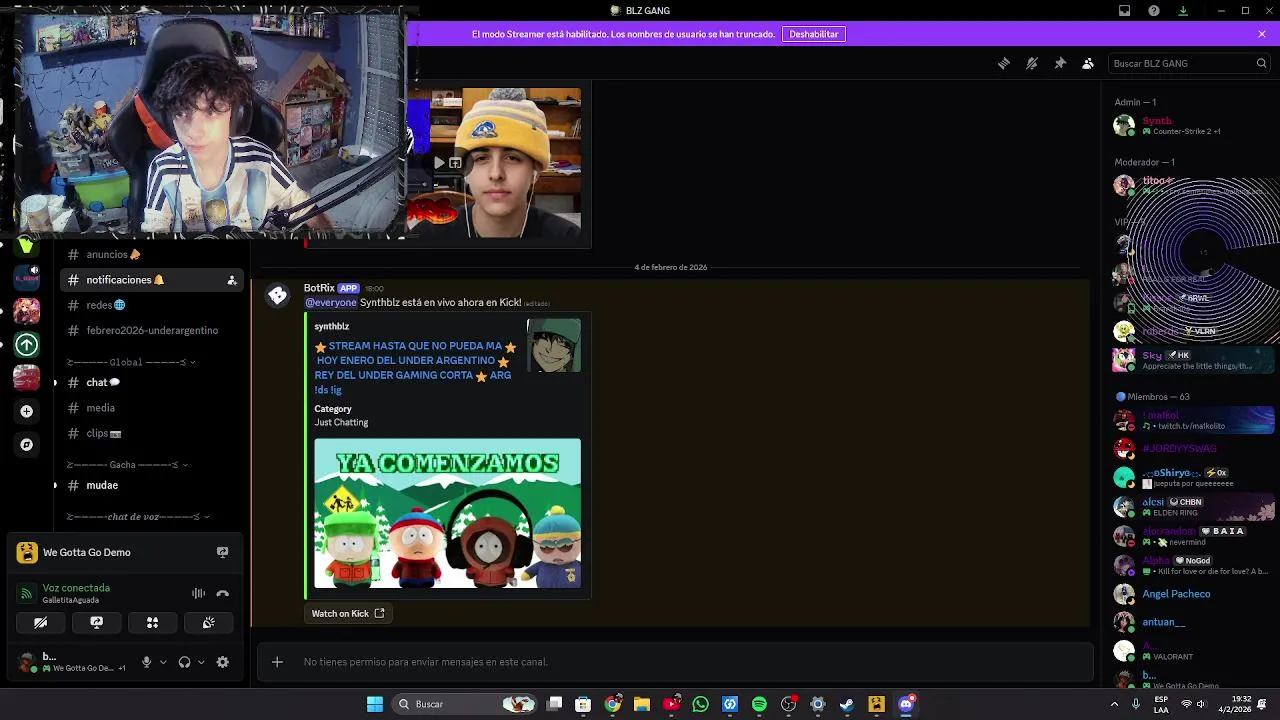The width and height of the screenshot is (1280, 720).
Task: Click the invite people icon beside notificaciones
Action: point(232,280)
